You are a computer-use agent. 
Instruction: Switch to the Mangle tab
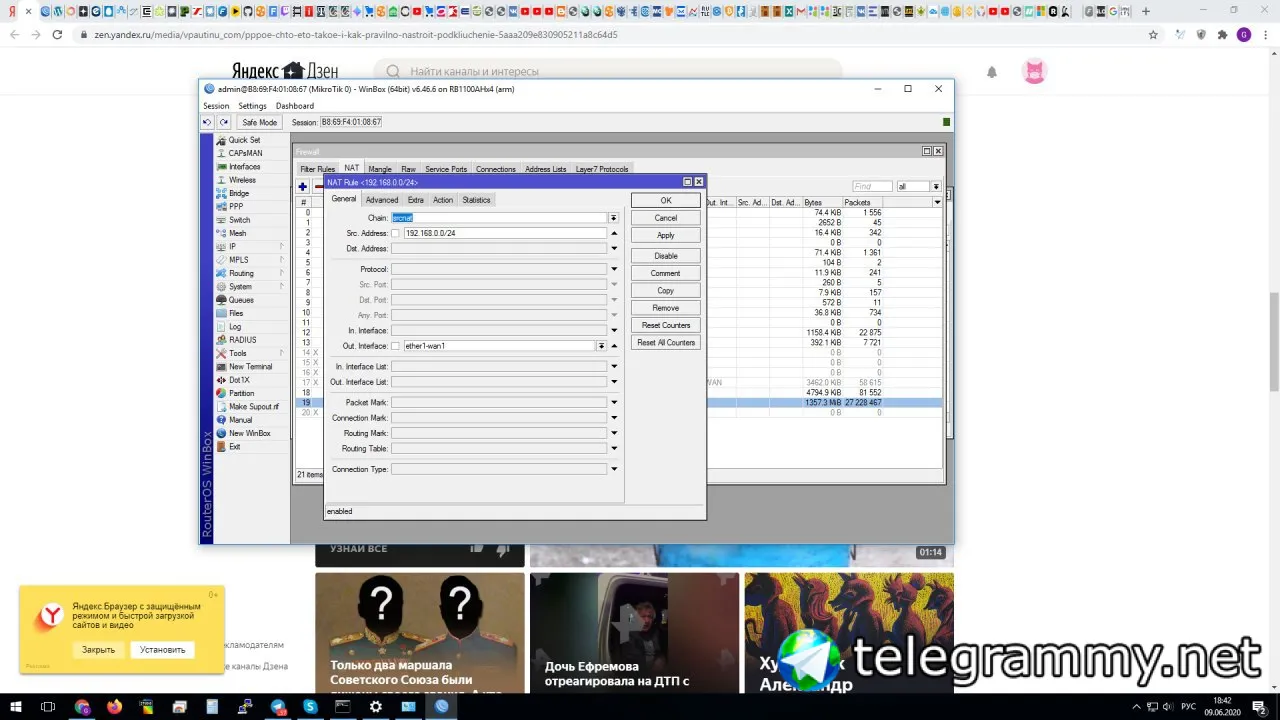(380, 169)
